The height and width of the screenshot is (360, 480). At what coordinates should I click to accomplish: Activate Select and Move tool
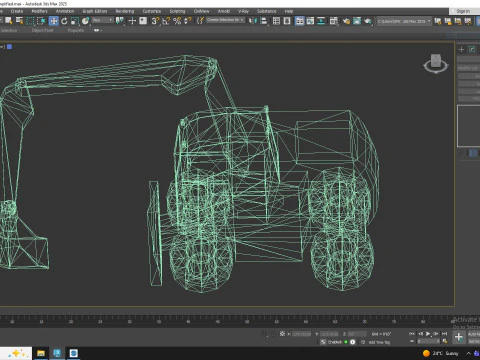pos(53,21)
